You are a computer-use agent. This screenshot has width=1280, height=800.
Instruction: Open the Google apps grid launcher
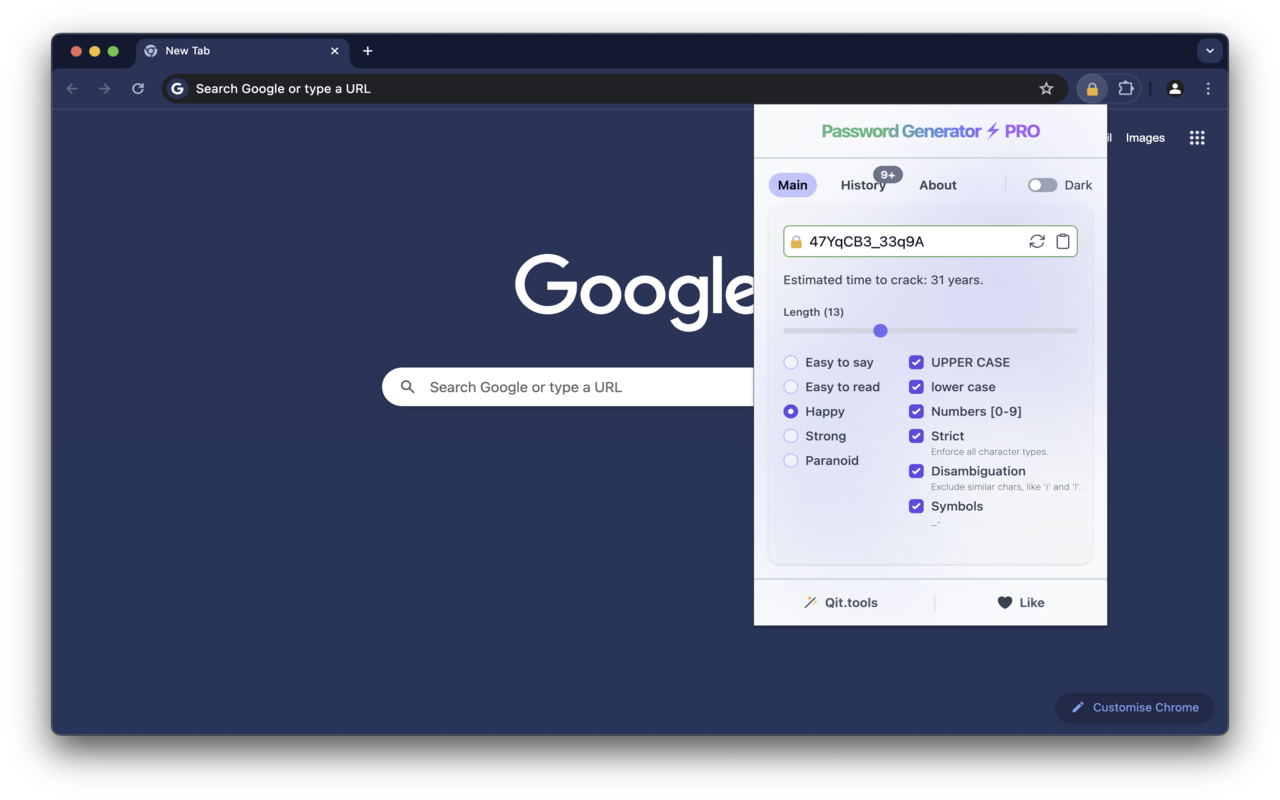point(1197,137)
